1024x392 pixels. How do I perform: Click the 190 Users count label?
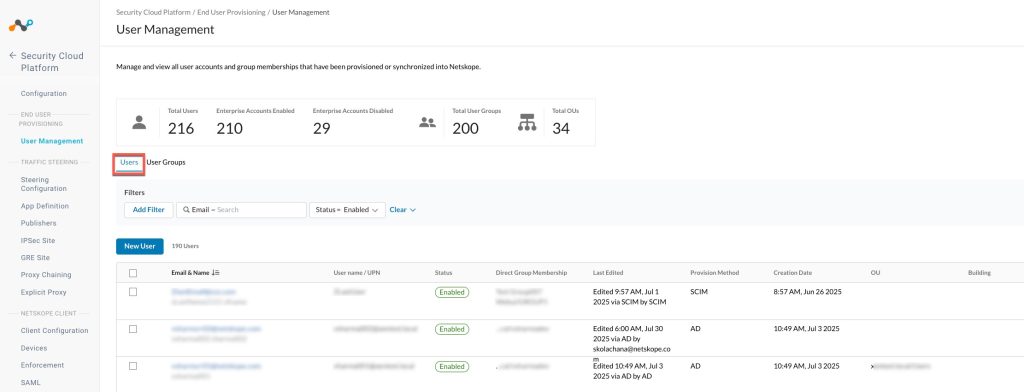tap(185, 246)
